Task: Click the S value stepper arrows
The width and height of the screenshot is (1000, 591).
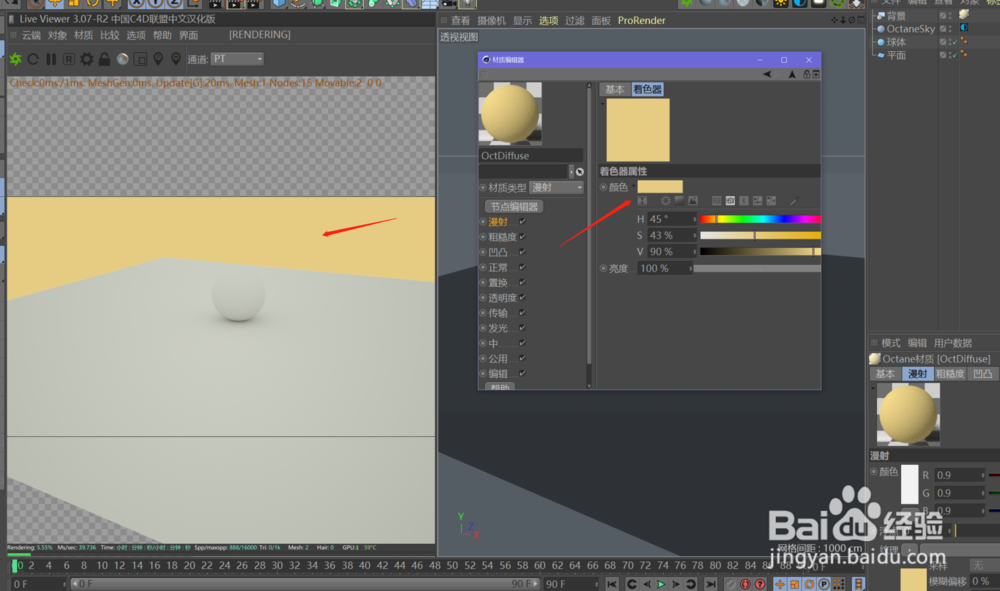Action: click(x=695, y=236)
